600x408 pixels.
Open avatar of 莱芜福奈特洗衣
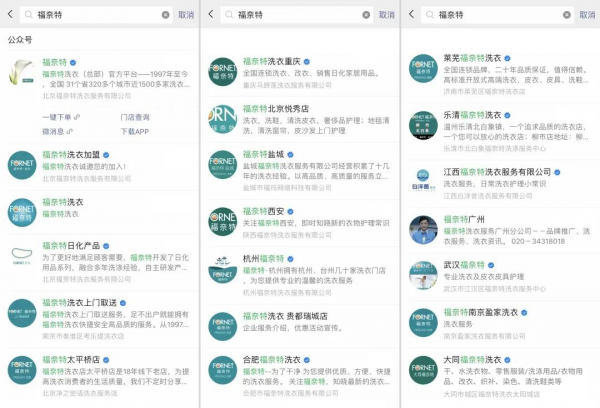tap(423, 68)
